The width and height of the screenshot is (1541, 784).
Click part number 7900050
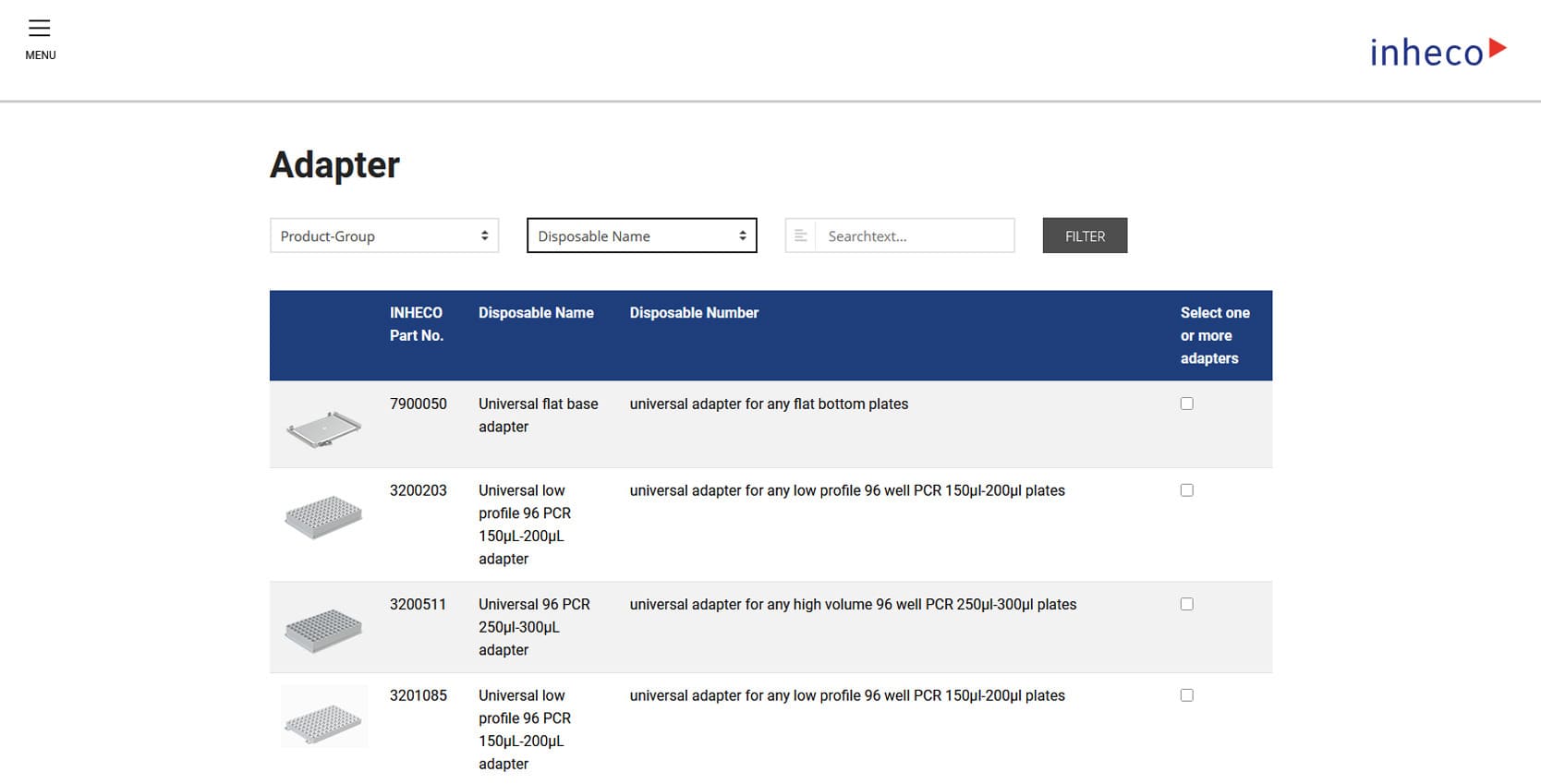tap(418, 404)
